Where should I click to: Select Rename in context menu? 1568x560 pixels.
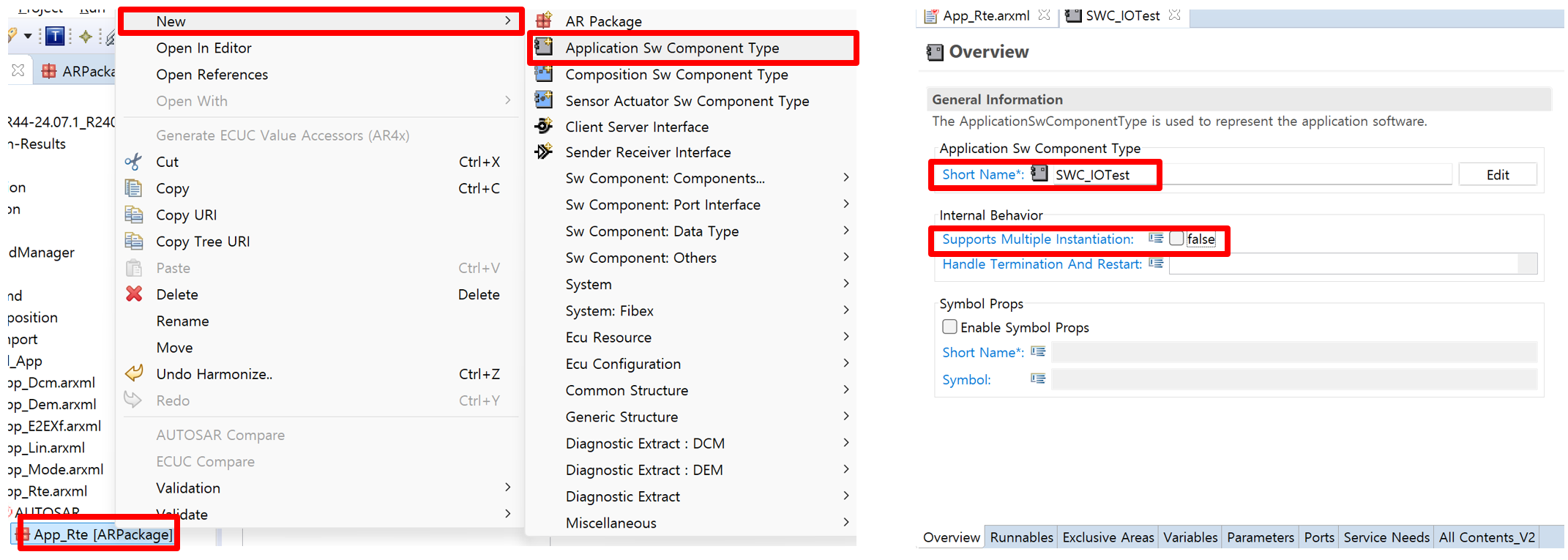pyautogui.click(x=182, y=321)
